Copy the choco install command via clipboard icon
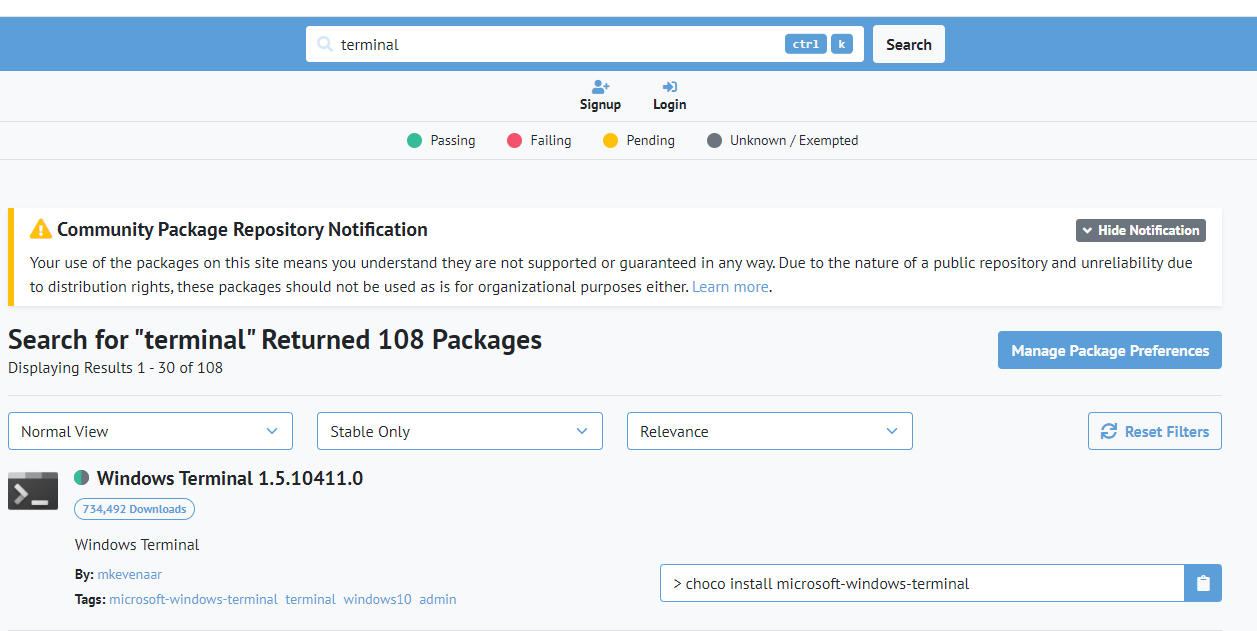The image size is (1257, 631). click(1203, 583)
